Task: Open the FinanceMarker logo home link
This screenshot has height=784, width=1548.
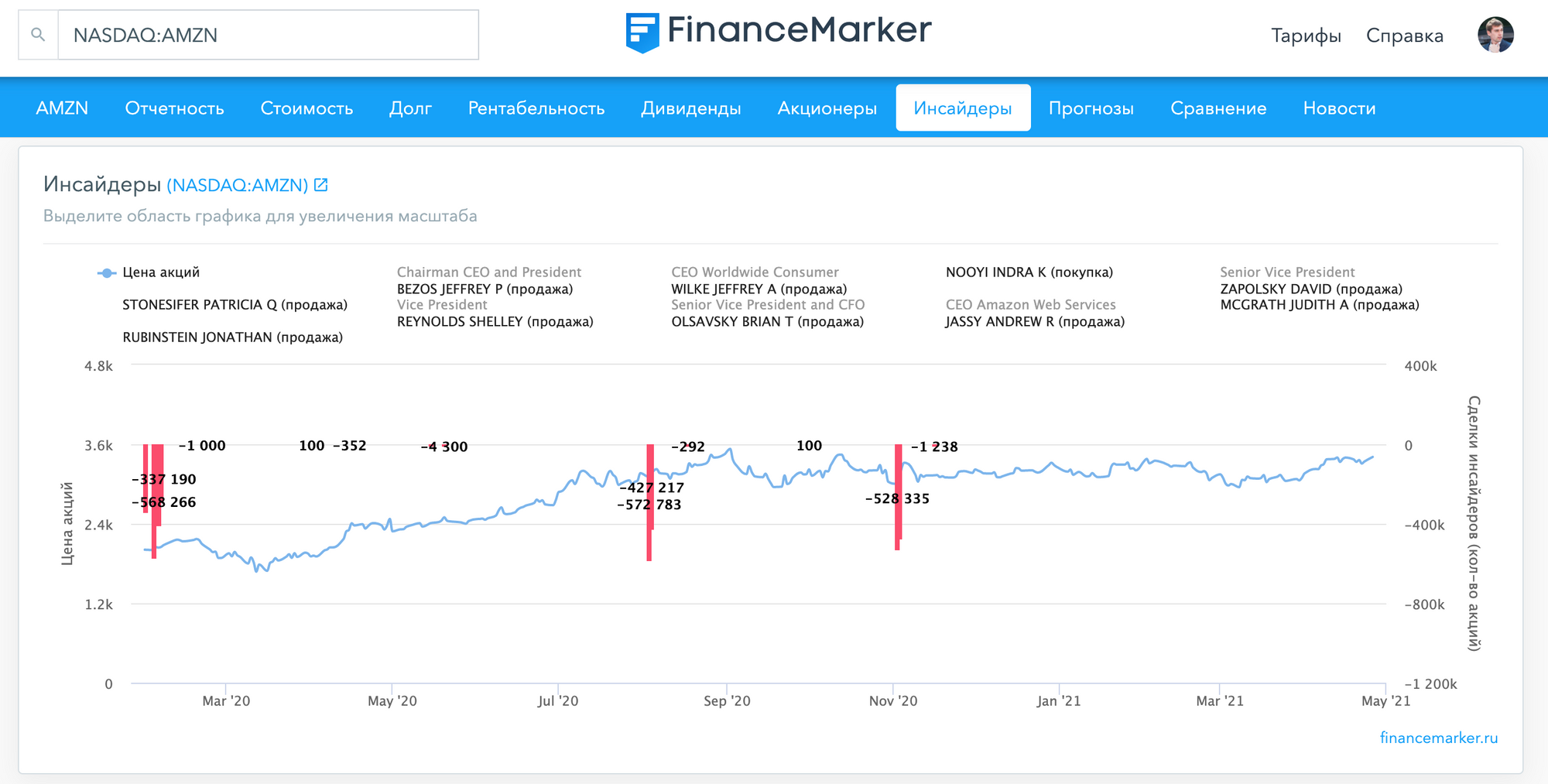Action: [x=778, y=32]
